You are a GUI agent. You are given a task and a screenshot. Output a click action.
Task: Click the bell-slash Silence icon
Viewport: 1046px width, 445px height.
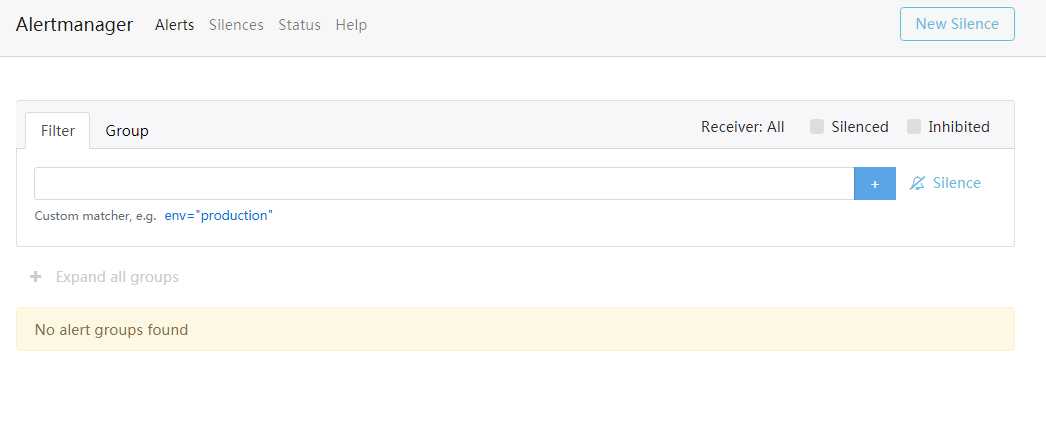[917, 183]
